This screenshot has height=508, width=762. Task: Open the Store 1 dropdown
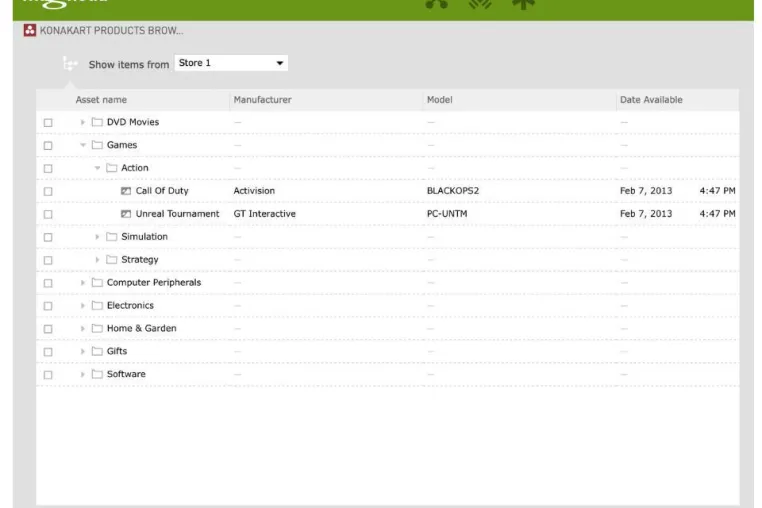(231, 63)
